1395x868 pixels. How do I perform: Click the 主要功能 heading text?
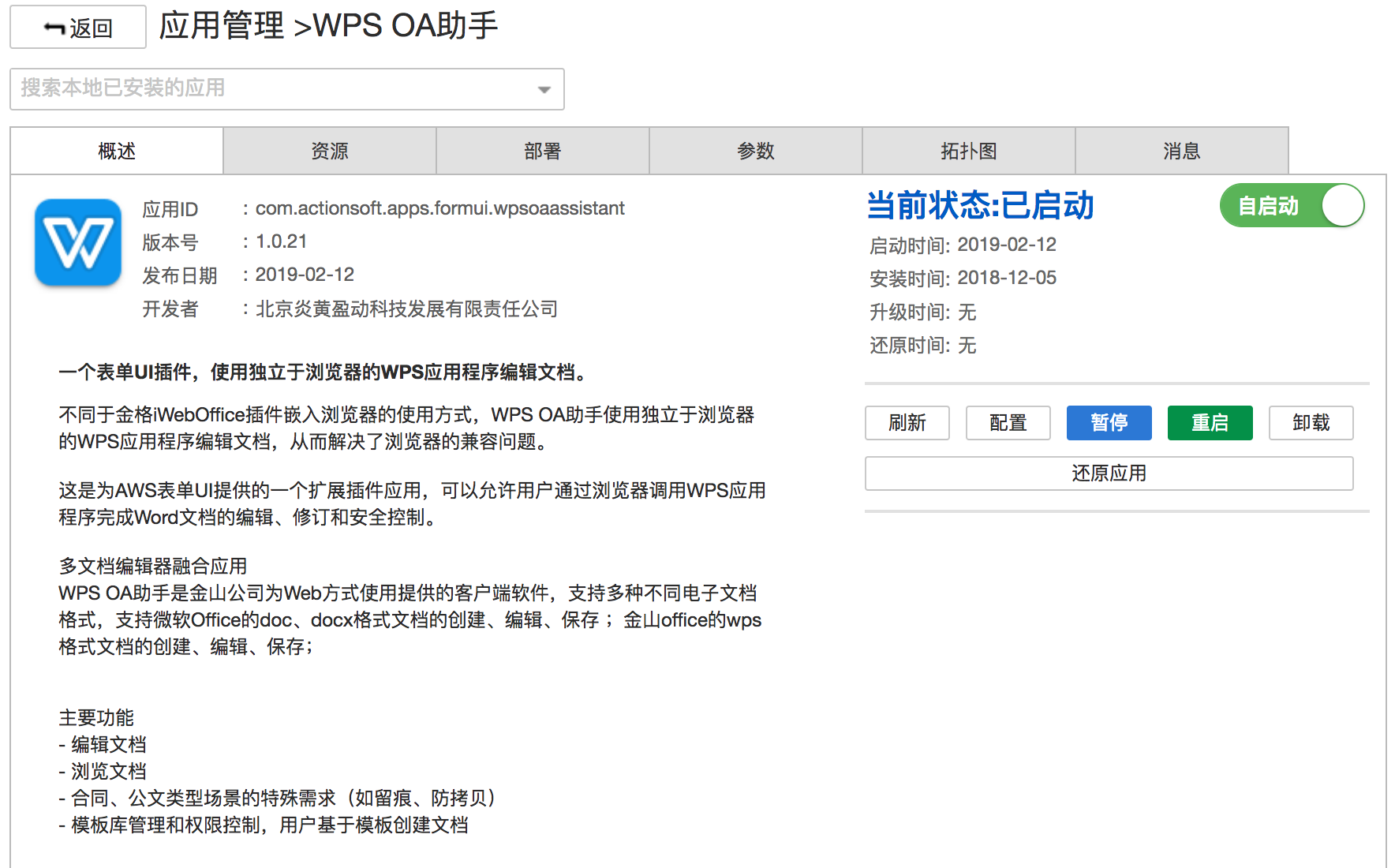coord(96,717)
